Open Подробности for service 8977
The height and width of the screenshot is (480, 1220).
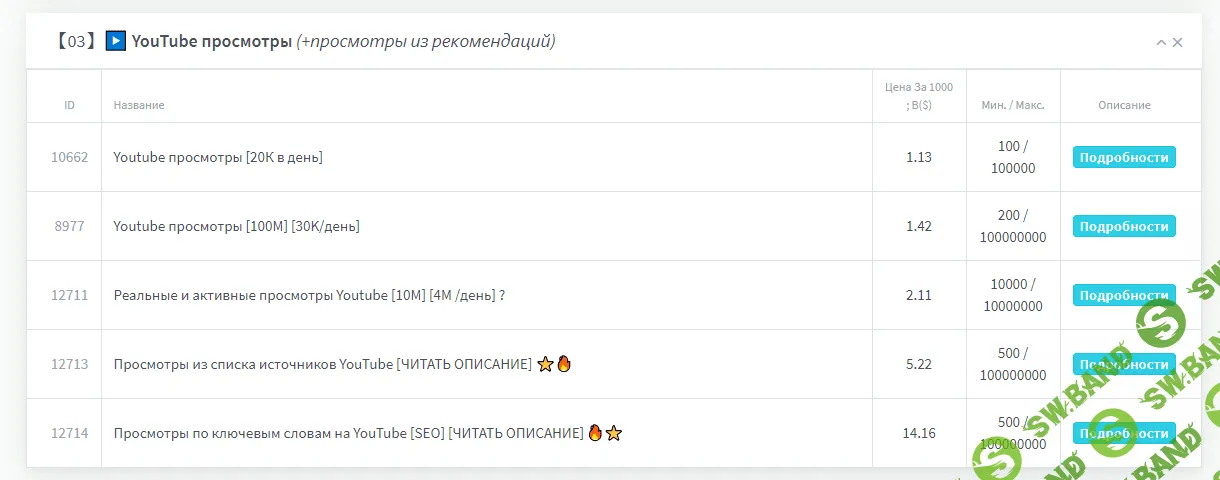[1124, 226]
